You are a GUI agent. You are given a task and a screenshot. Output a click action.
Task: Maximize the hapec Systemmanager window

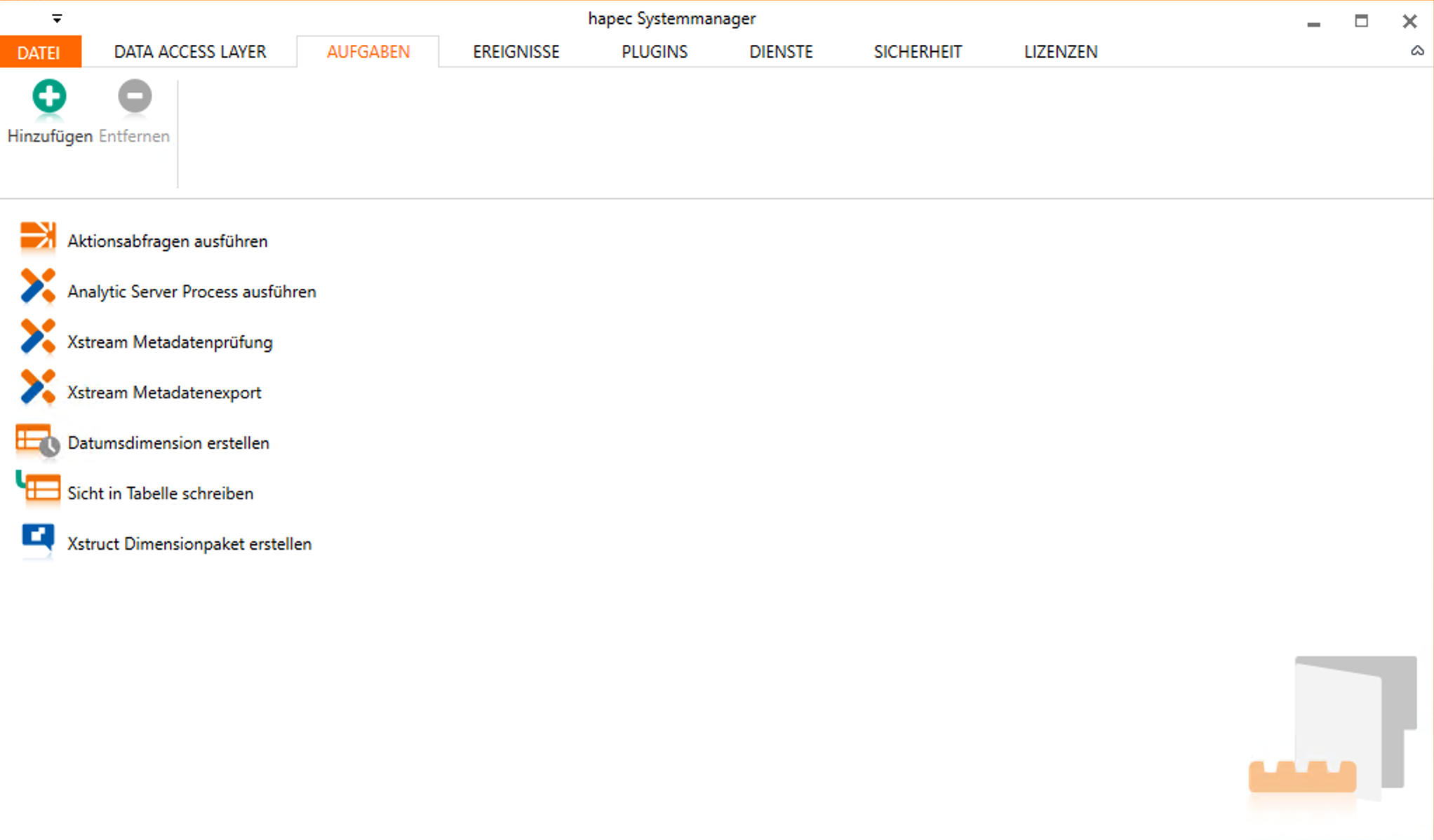[x=1361, y=21]
